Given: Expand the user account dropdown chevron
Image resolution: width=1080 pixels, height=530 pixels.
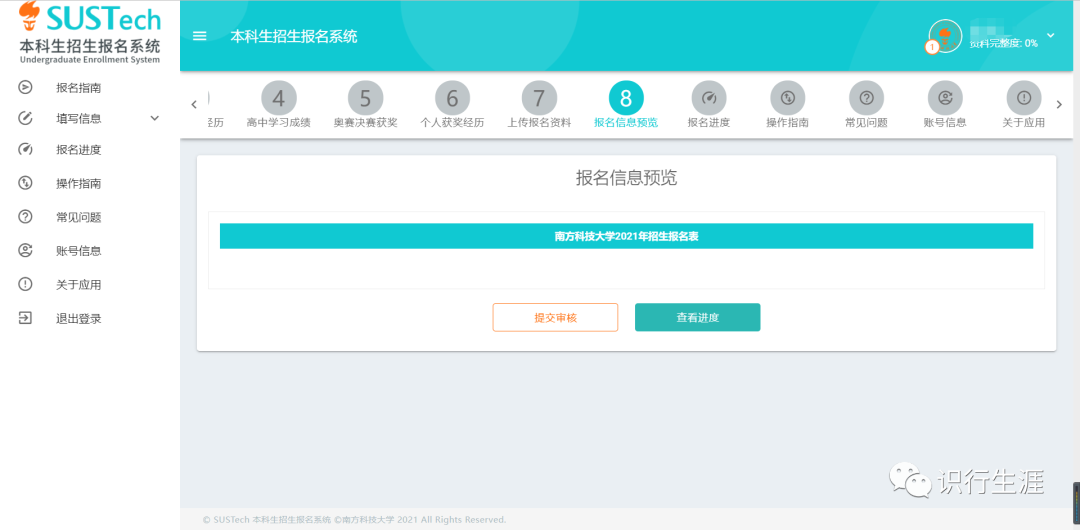Looking at the screenshot, I should 1050,35.
